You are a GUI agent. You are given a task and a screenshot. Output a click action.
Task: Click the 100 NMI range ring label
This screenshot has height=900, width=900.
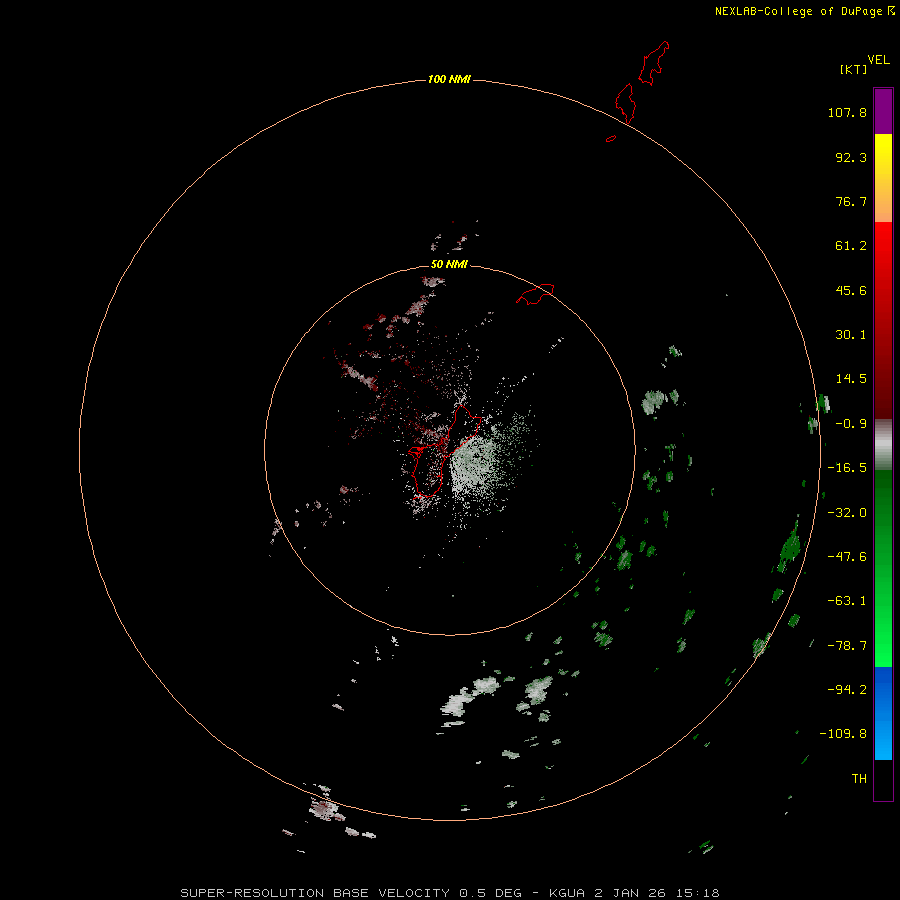pyautogui.click(x=449, y=79)
